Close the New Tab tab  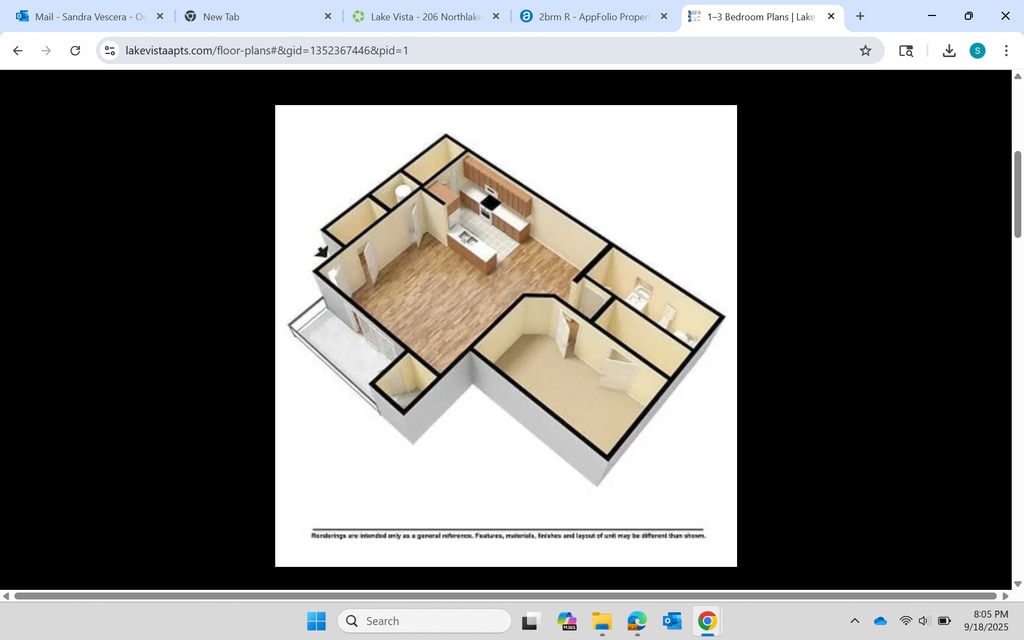point(328,17)
